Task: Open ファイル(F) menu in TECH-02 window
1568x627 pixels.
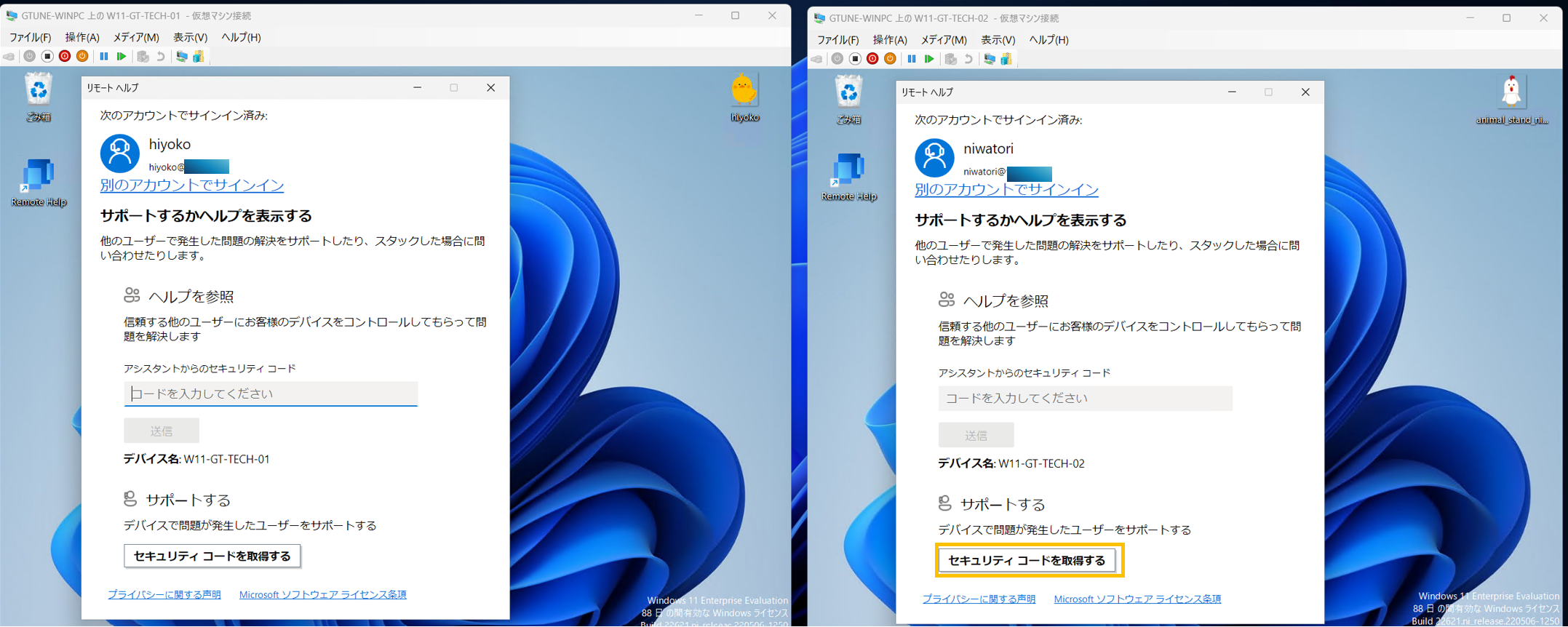Action: [x=837, y=40]
